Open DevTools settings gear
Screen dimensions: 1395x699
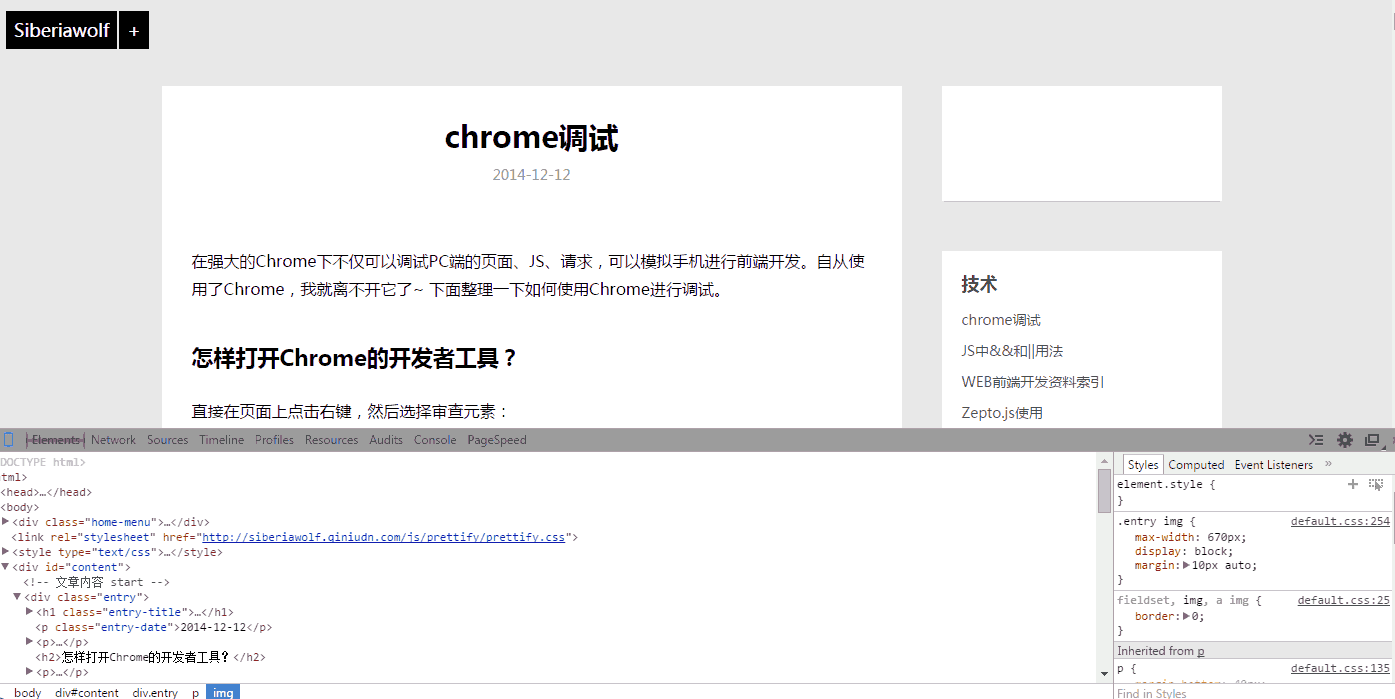pos(1345,440)
